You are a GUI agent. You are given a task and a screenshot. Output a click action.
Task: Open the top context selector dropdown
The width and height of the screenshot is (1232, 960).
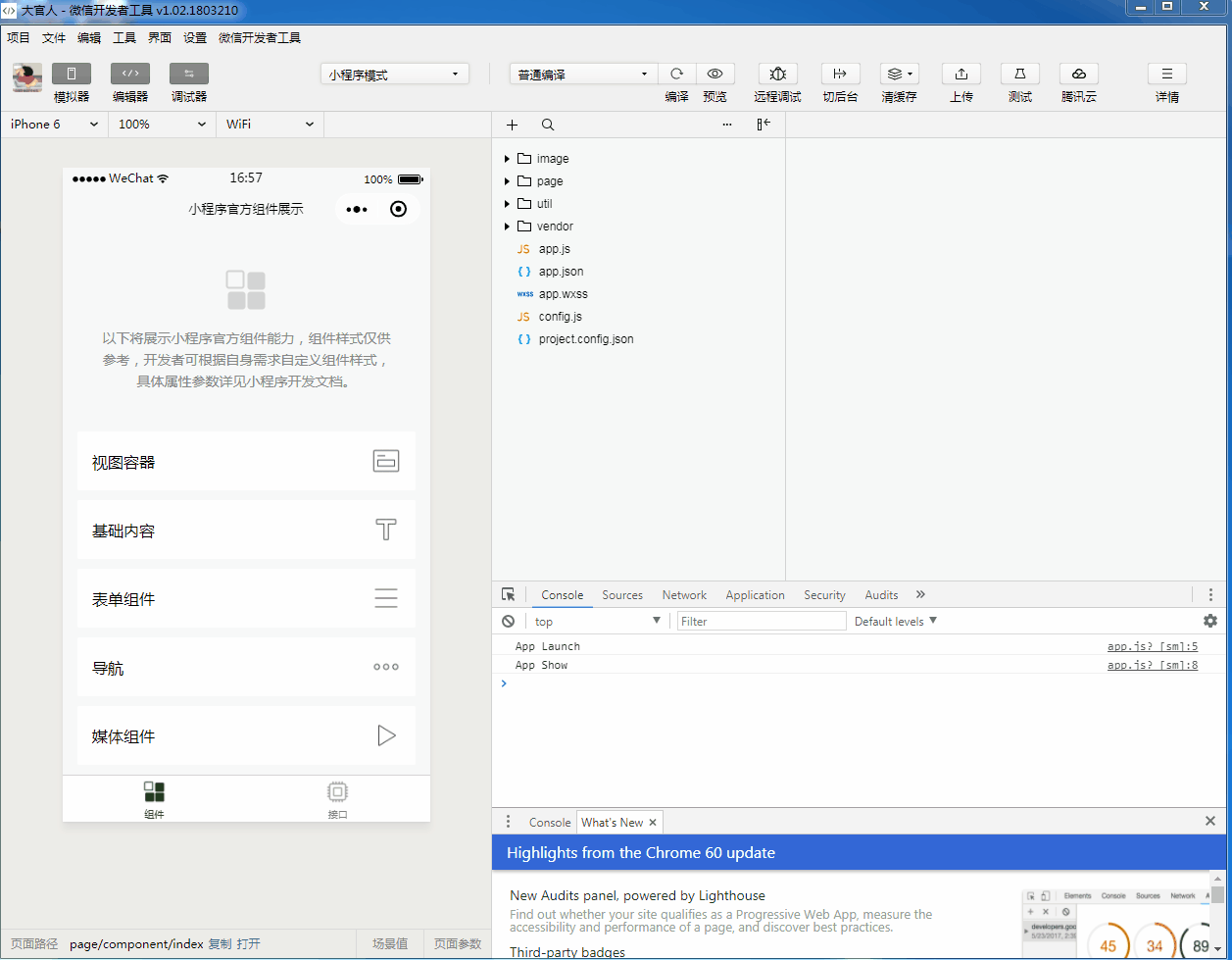point(598,621)
